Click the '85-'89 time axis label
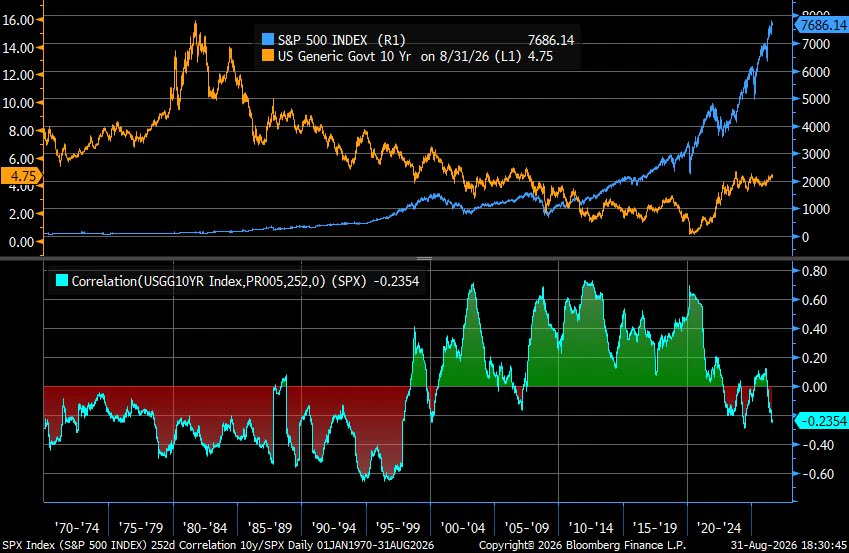 (x=270, y=528)
